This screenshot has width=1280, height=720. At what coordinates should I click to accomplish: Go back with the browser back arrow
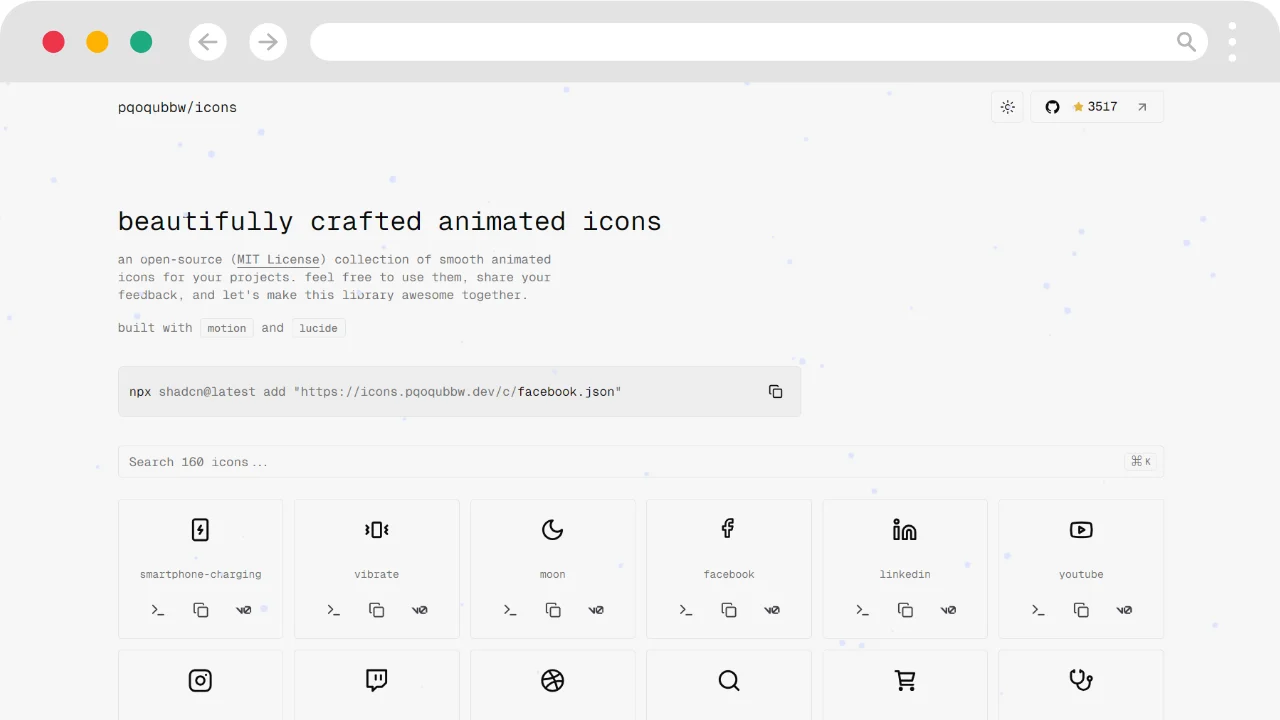208,42
